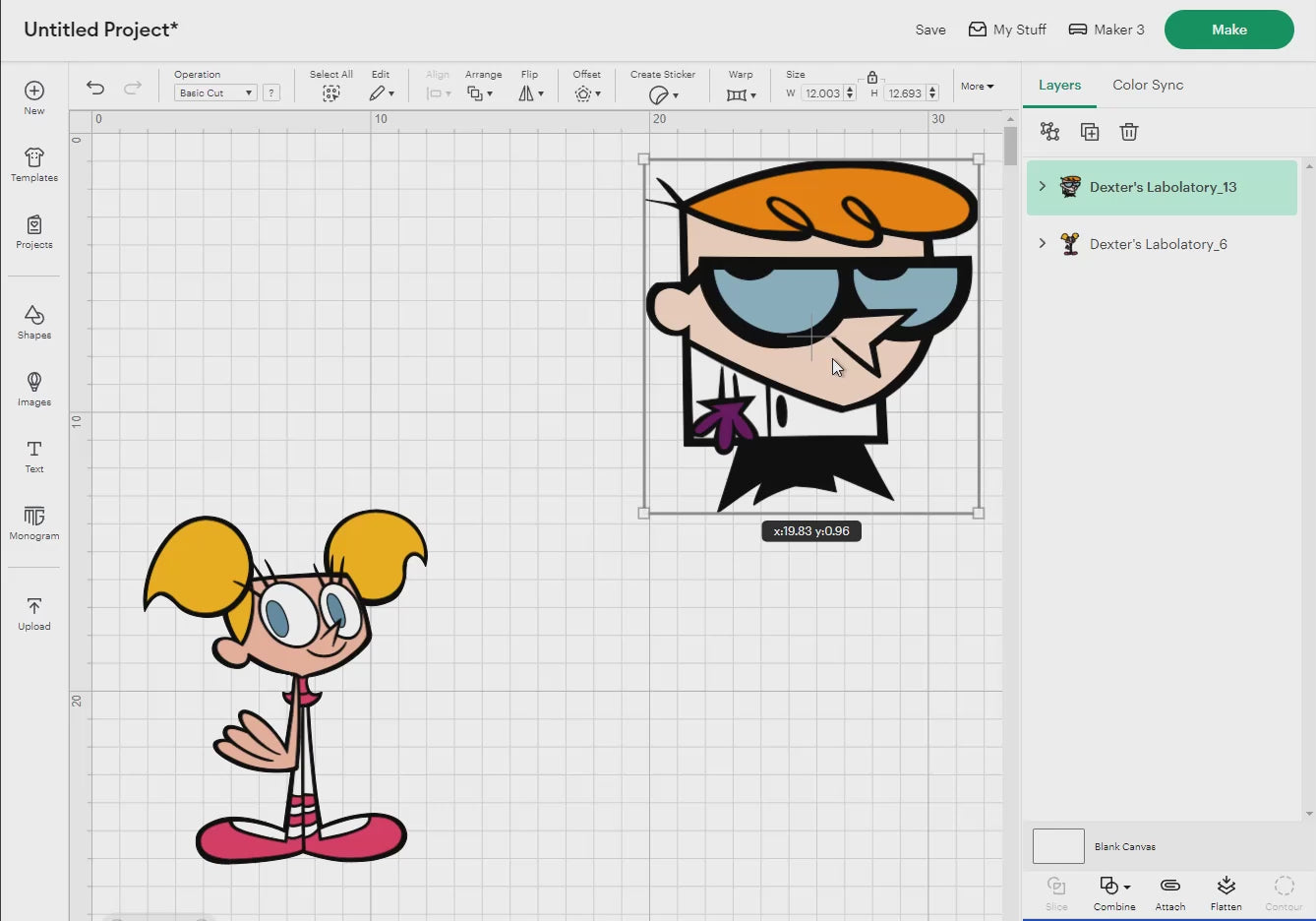Open the Monogram tool
The image size is (1316, 921).
click(x=34, y=522)
